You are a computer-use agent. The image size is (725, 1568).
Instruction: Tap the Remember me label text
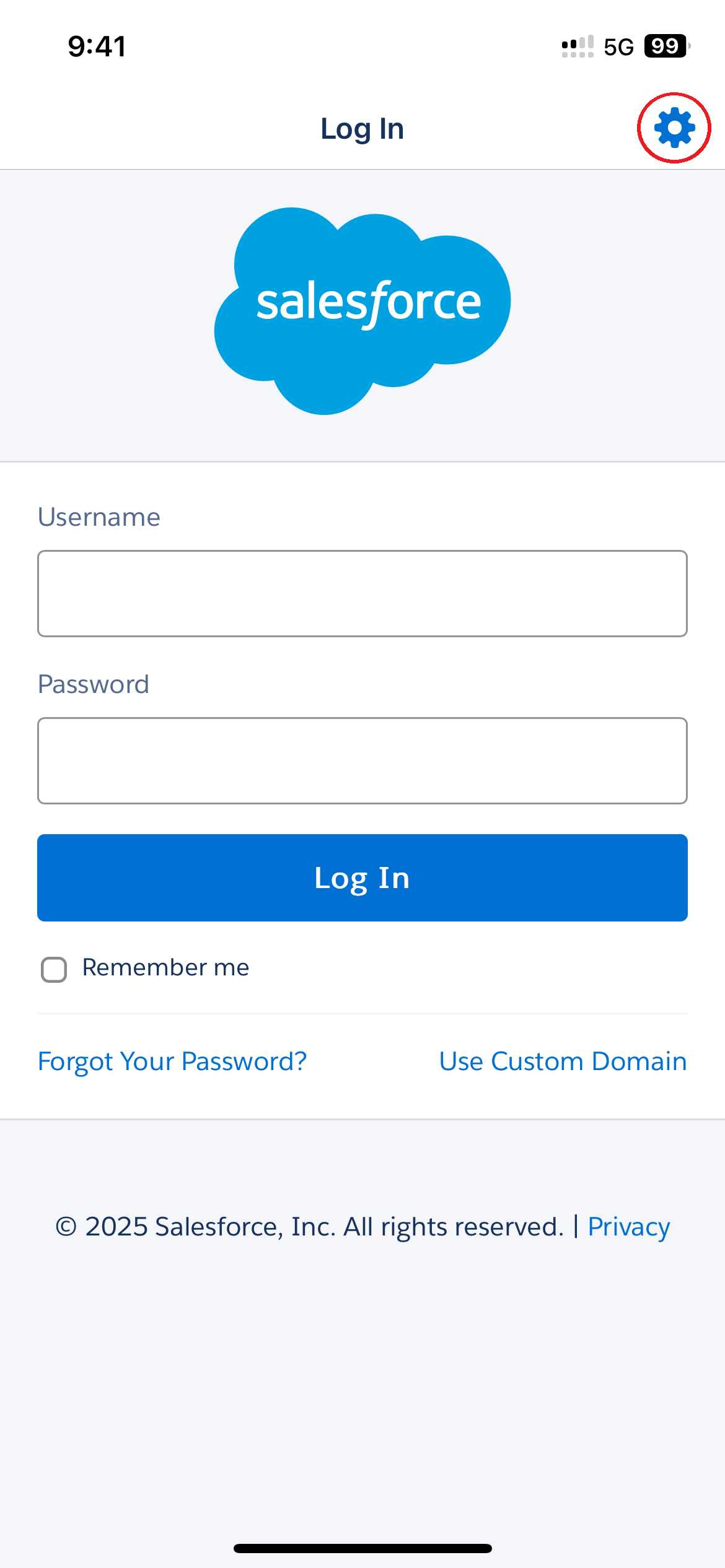click(165, 967)
